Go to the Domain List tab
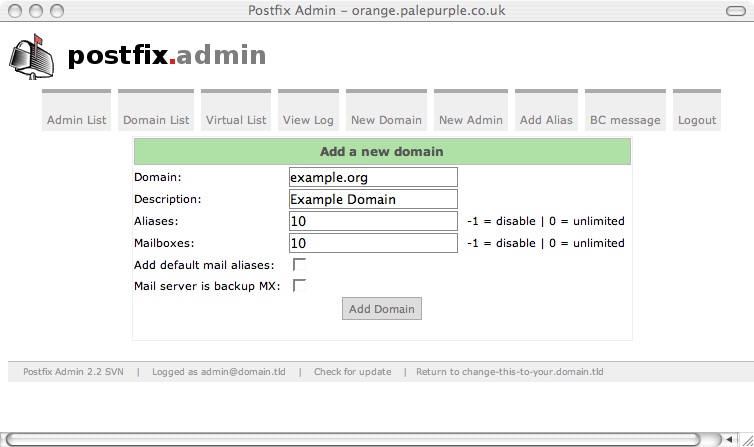 pyautogui.click(x=156, y=119)
